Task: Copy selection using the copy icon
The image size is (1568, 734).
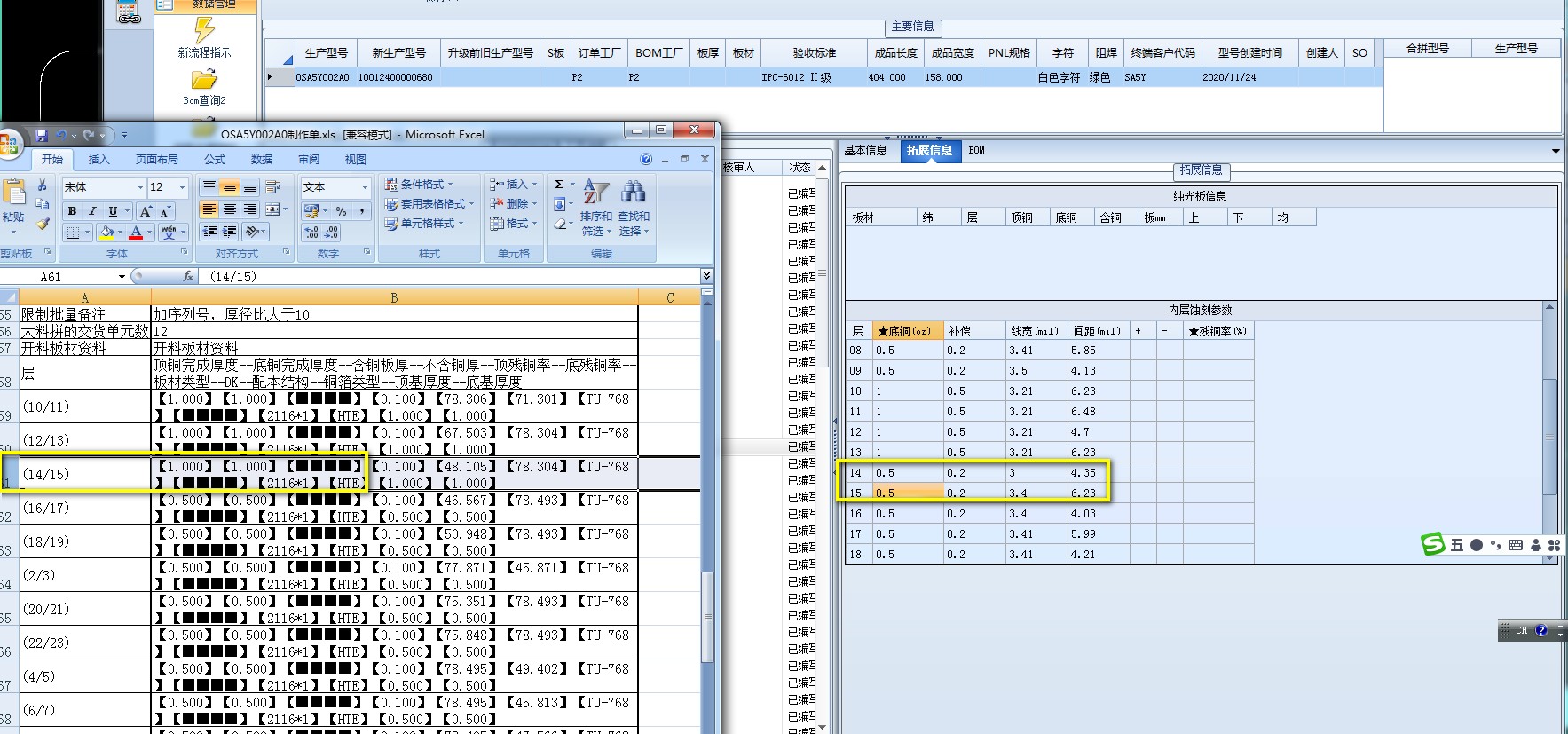Action: pos(42,204)
